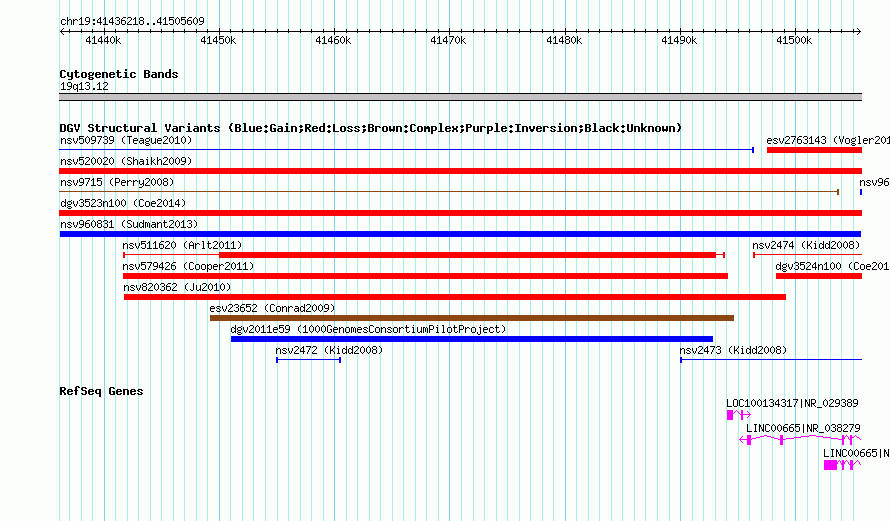
Task: Click the DGV Structural Variants track title
Action: coord(370,128)
